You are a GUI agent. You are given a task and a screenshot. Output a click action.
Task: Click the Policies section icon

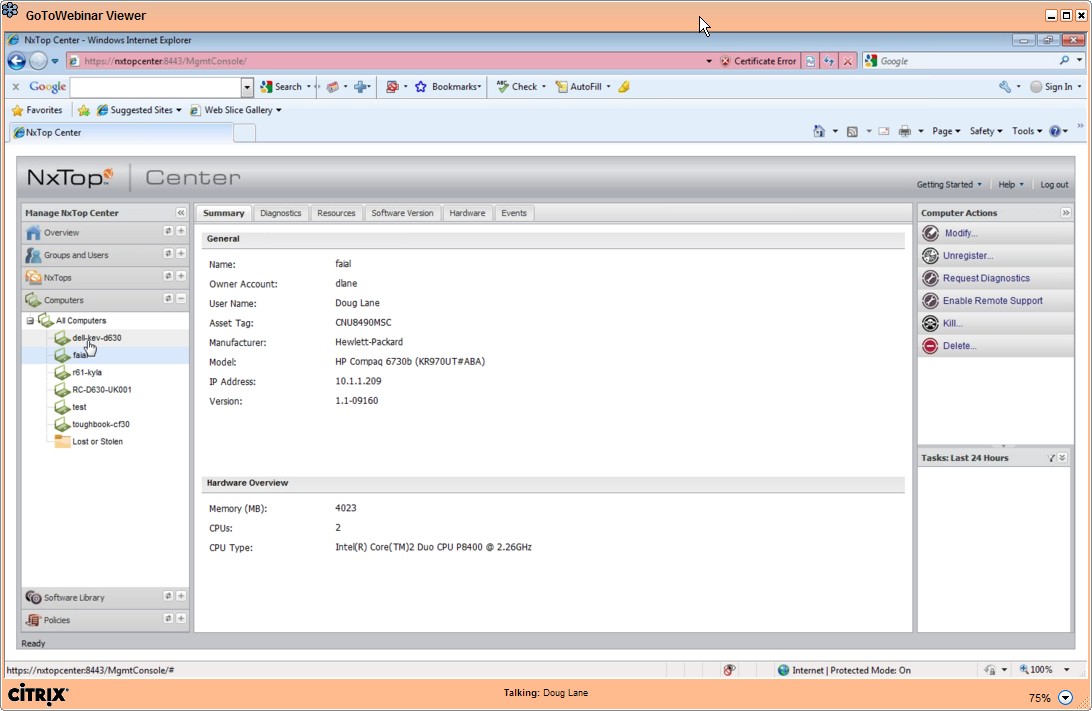coord(33,619)
